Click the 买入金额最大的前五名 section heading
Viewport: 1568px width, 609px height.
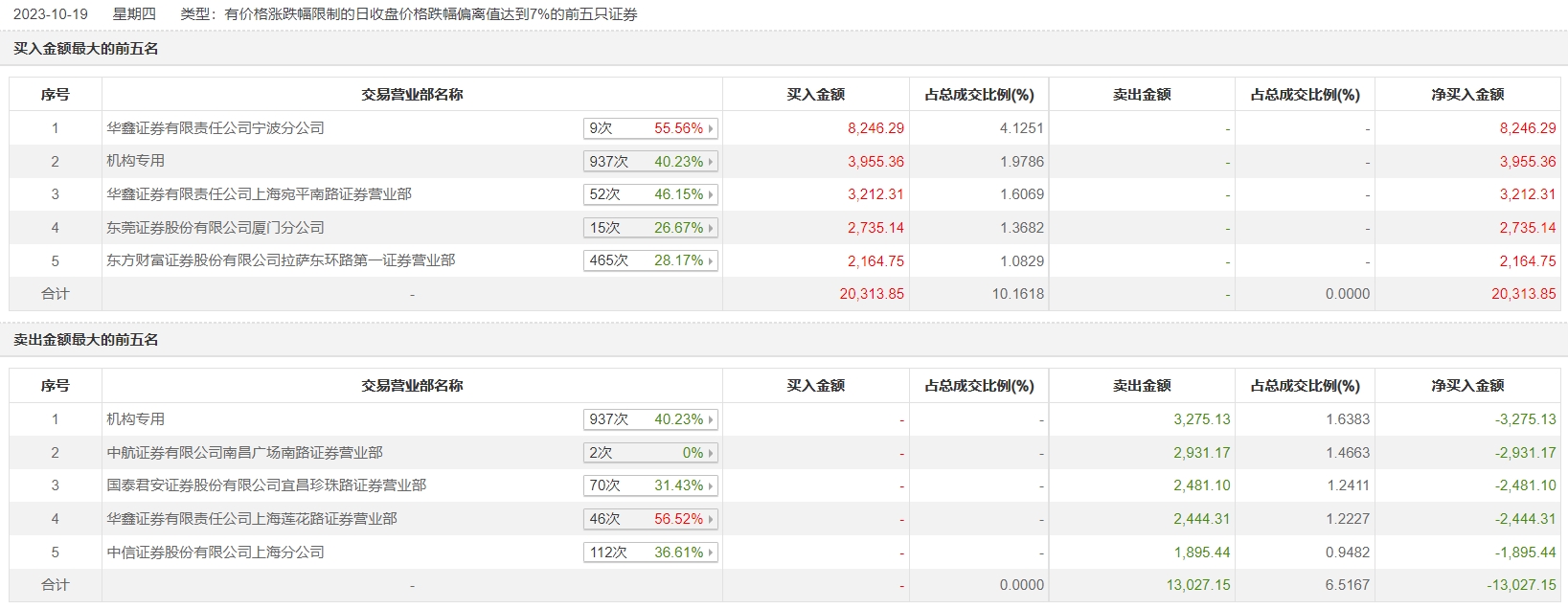point(86,49)
